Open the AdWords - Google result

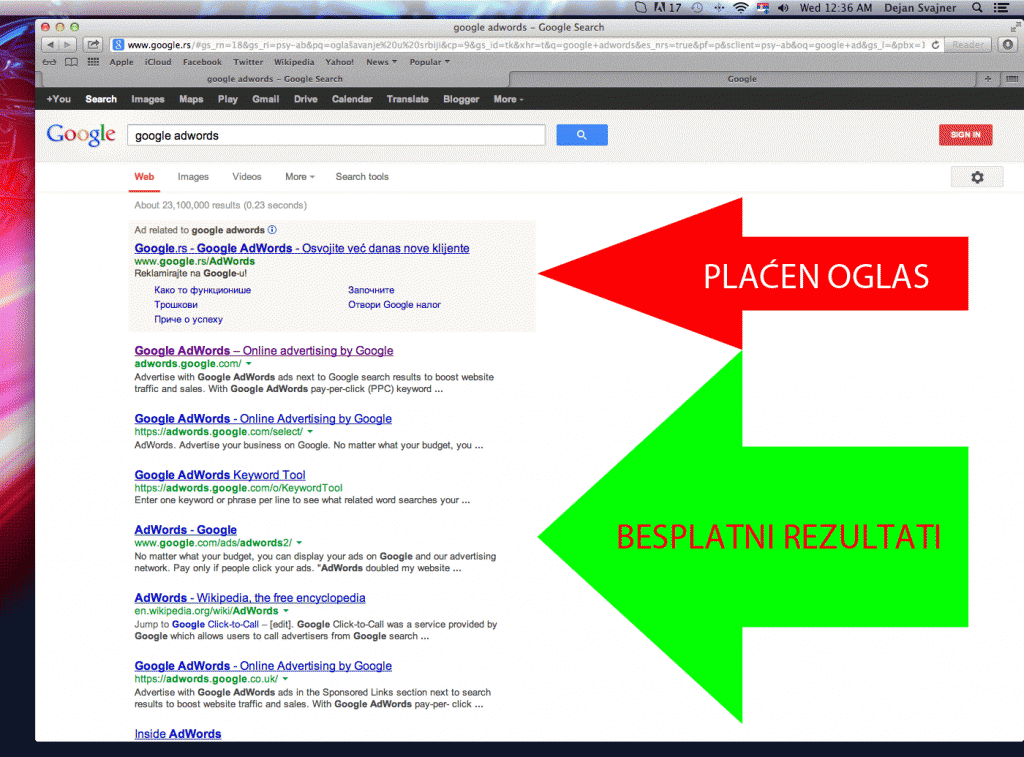[x=185, y=530]
